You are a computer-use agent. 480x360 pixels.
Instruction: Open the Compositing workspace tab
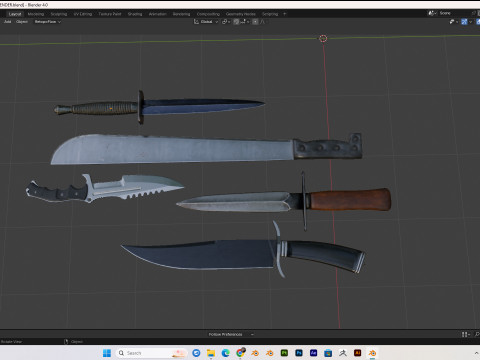click(208, 14)
